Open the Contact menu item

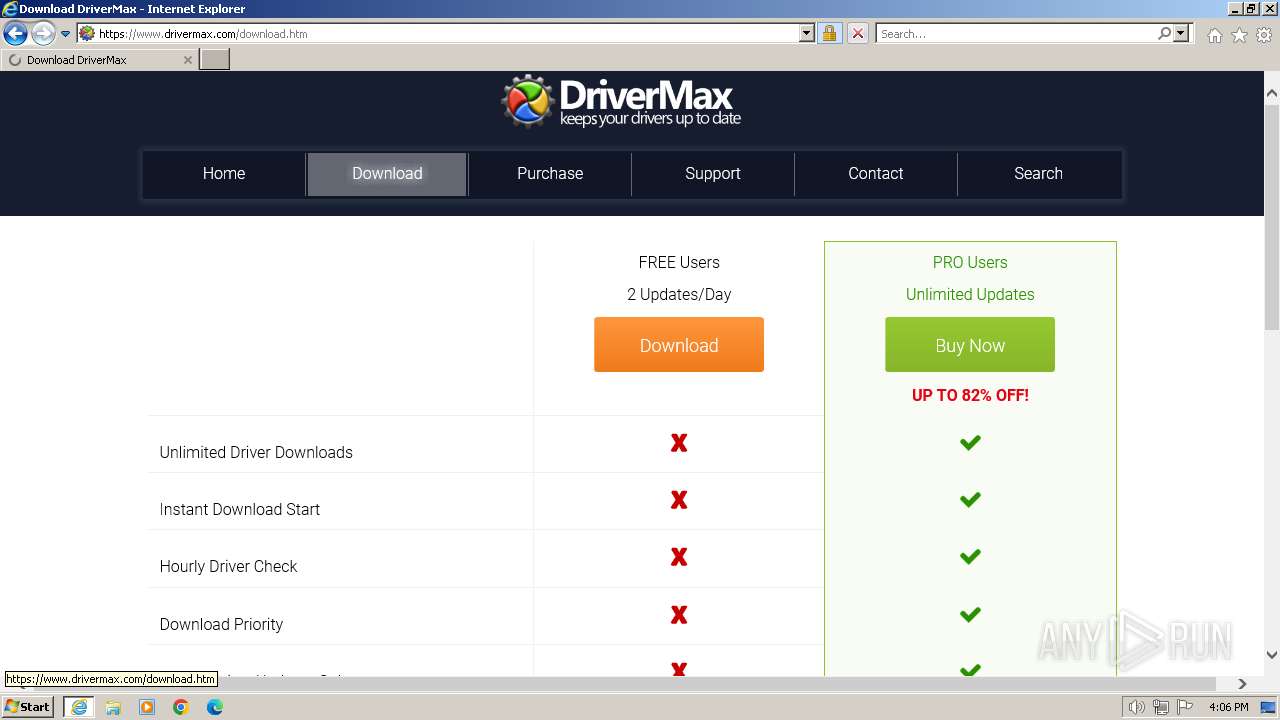click(876, 174)
